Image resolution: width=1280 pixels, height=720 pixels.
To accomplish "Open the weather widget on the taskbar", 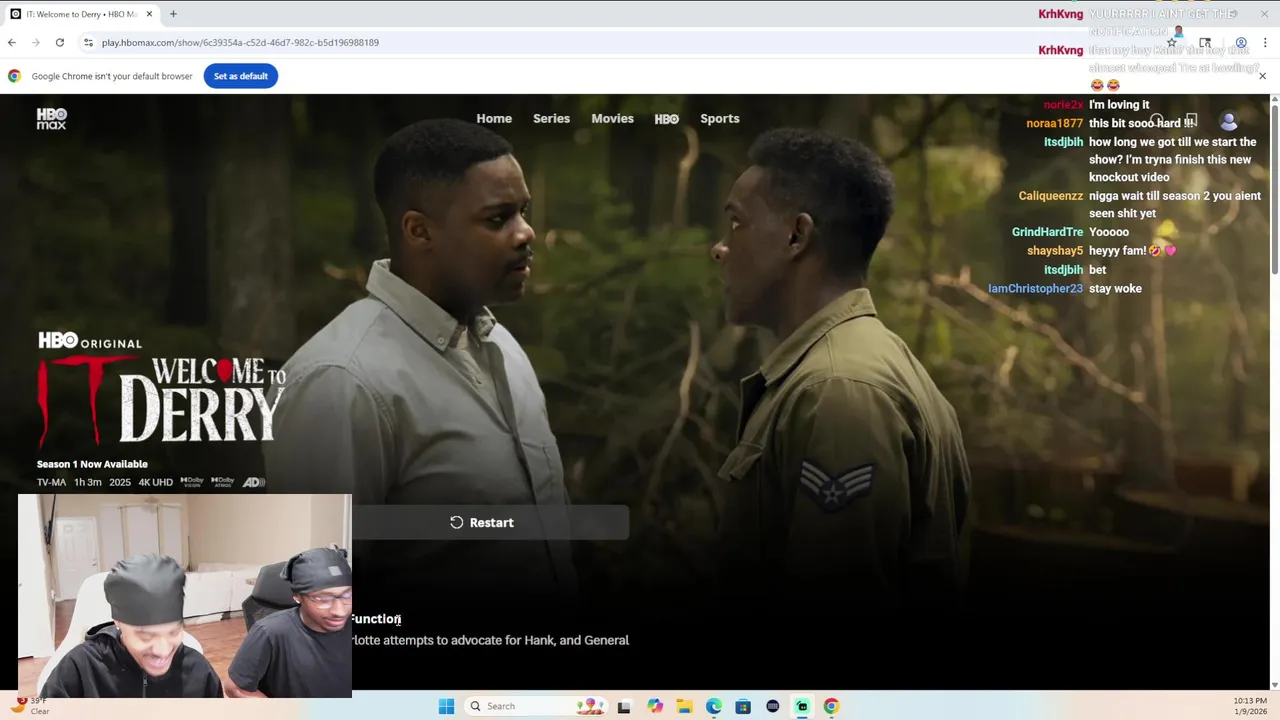I will [x=30, y=706].
